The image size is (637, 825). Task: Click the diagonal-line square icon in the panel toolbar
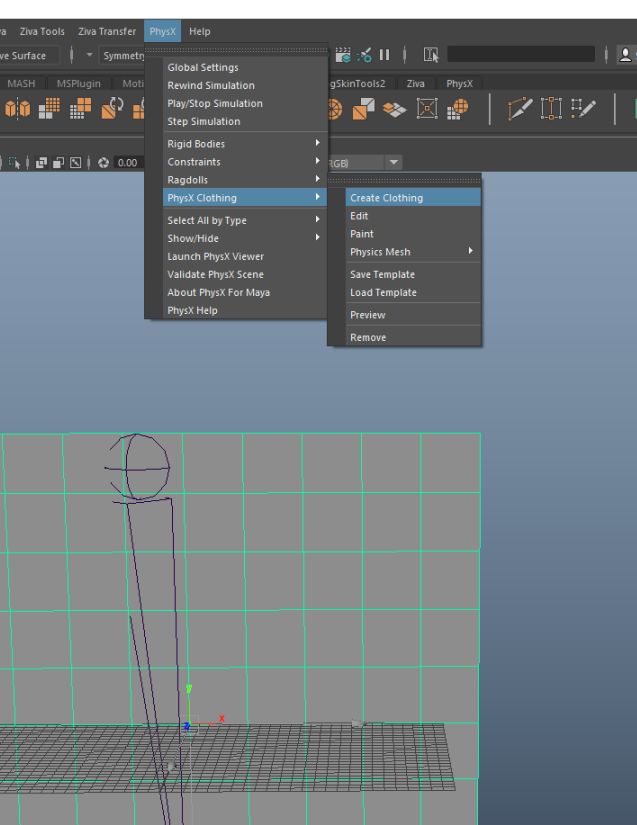pos(76,163)
